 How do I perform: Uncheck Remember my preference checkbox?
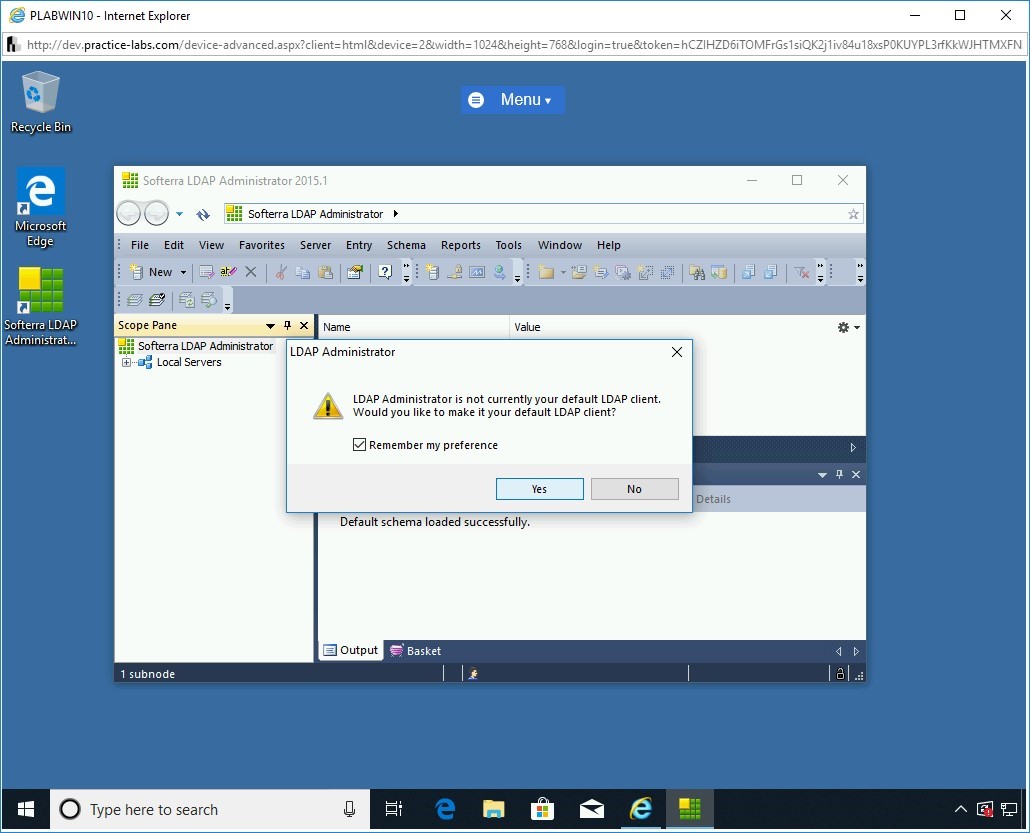360,445
